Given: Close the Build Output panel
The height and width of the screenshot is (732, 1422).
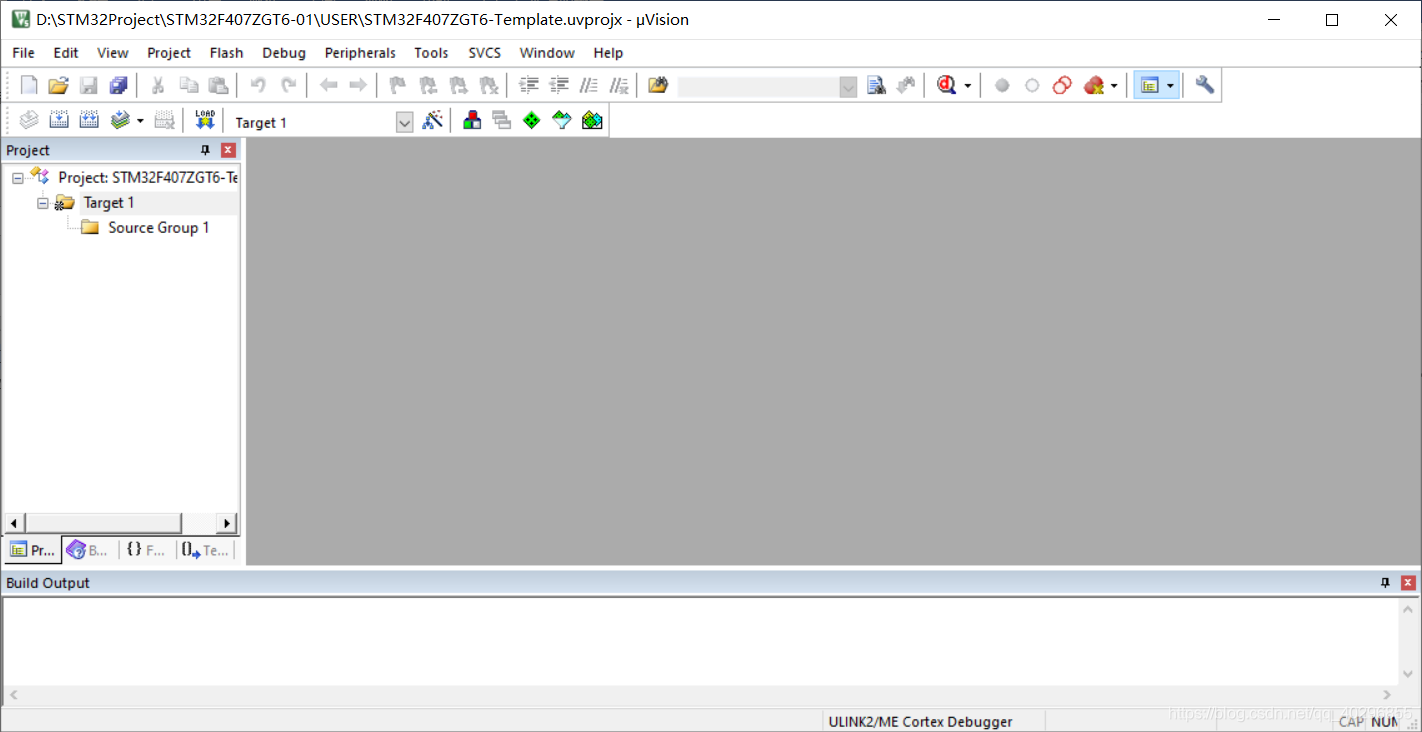Looking at the screenshot, I should (1408, 583).
